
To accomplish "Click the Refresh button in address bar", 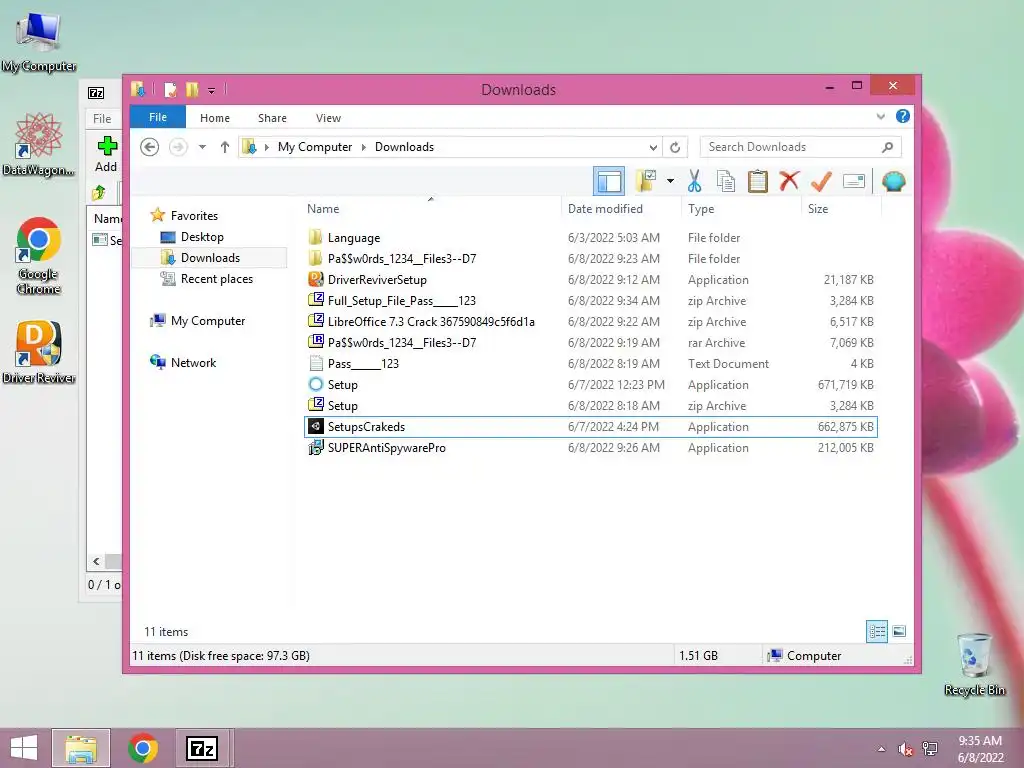I will 675,148.
